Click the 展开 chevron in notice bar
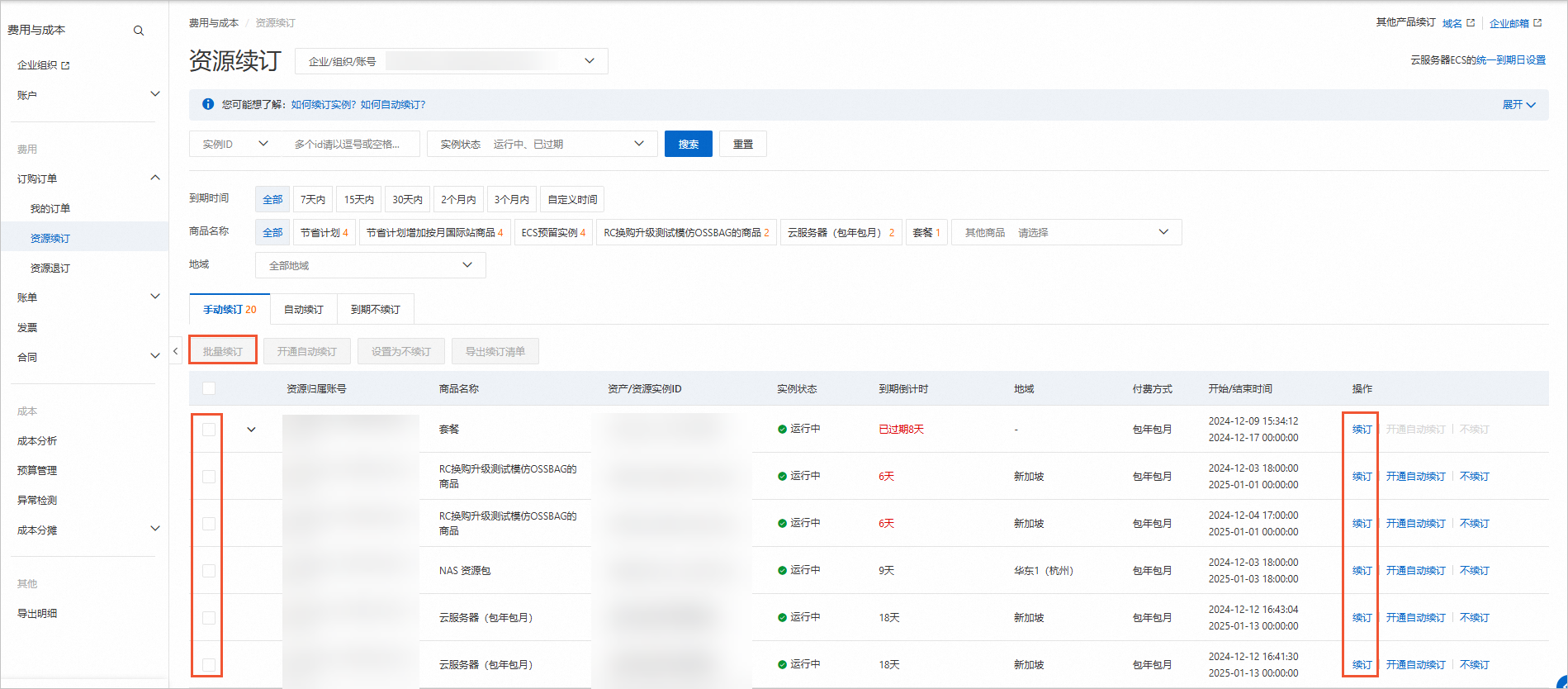The width and height of the screenshot is (1568, 689). 1531,105
